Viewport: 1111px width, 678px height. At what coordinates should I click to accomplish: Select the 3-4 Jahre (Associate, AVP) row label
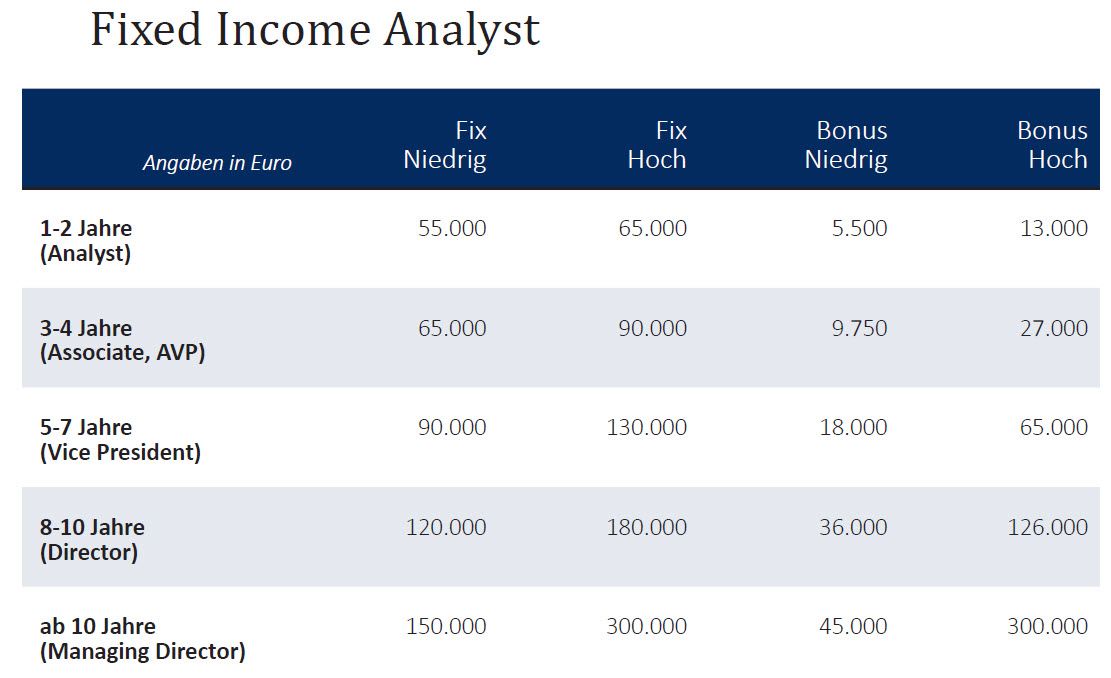122,340
